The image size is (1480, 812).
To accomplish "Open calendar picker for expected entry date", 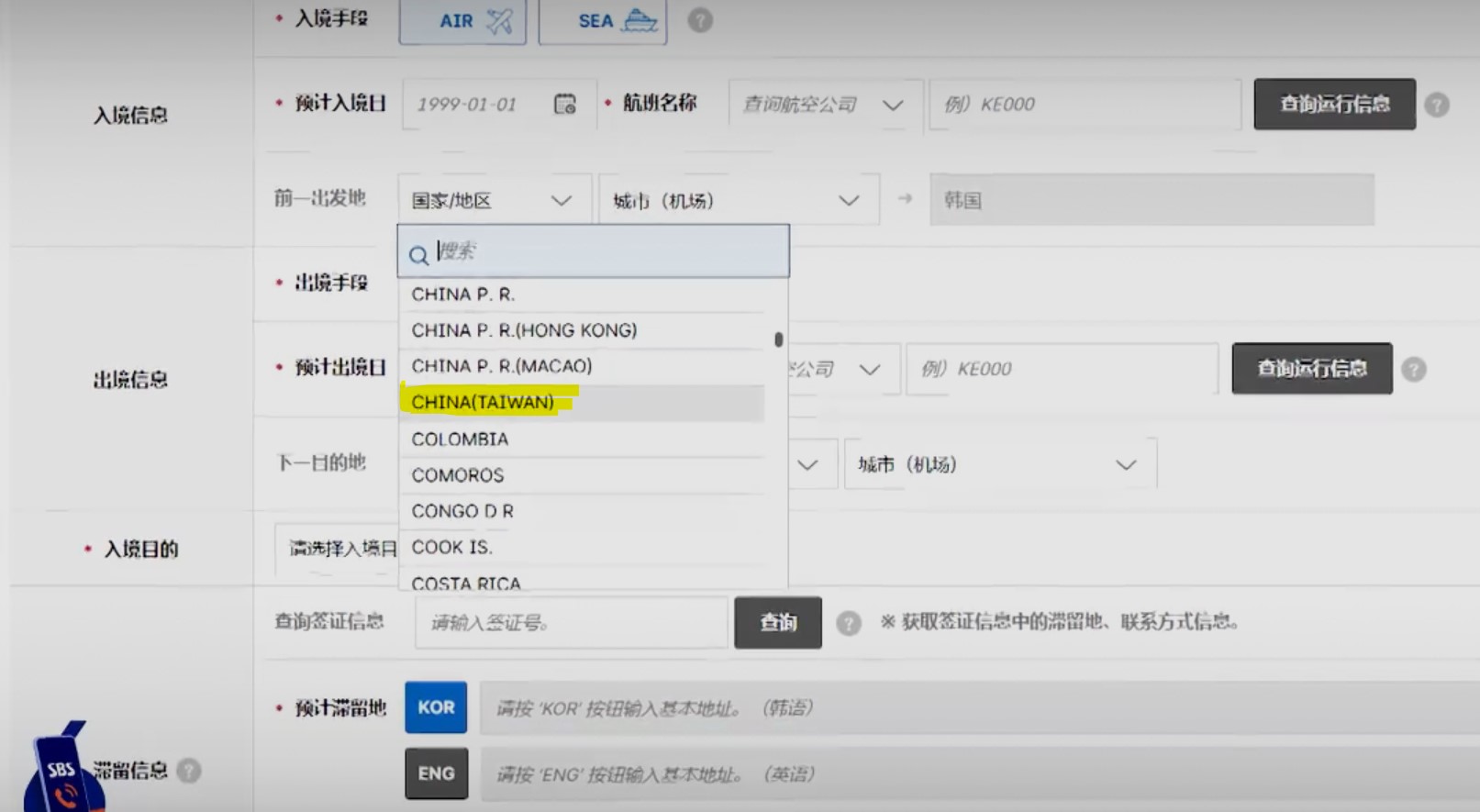I will point(564,105).
